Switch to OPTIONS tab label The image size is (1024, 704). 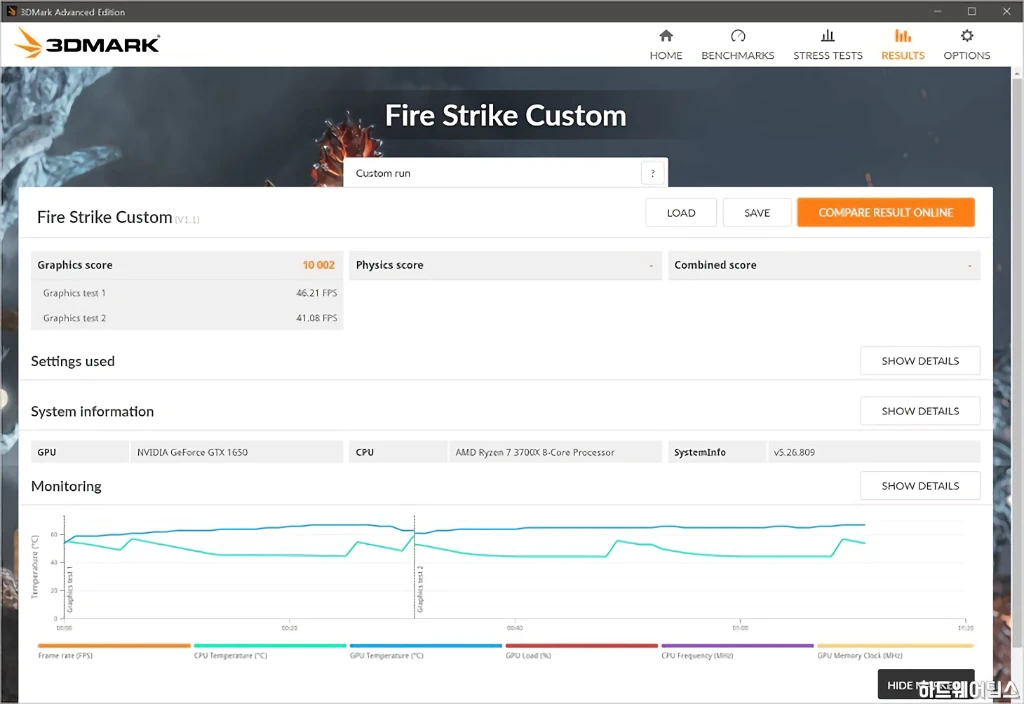pos(967,56)
